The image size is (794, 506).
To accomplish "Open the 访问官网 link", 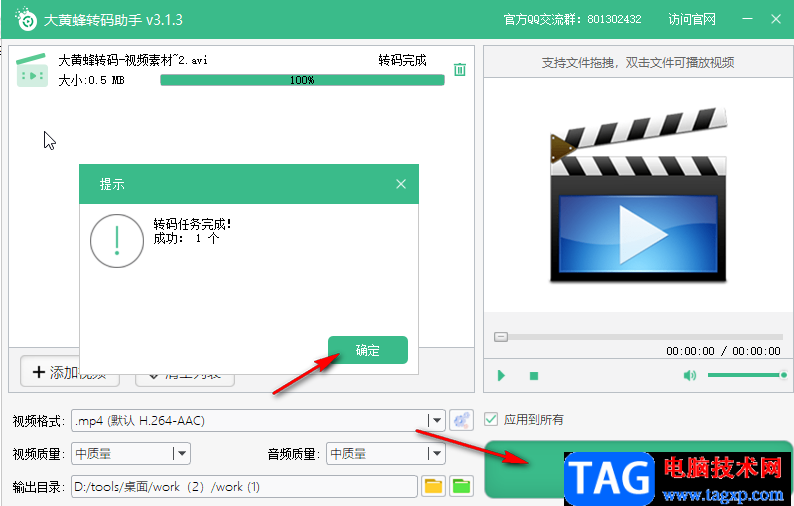I will pyautogui.click(x=692, y=19).
